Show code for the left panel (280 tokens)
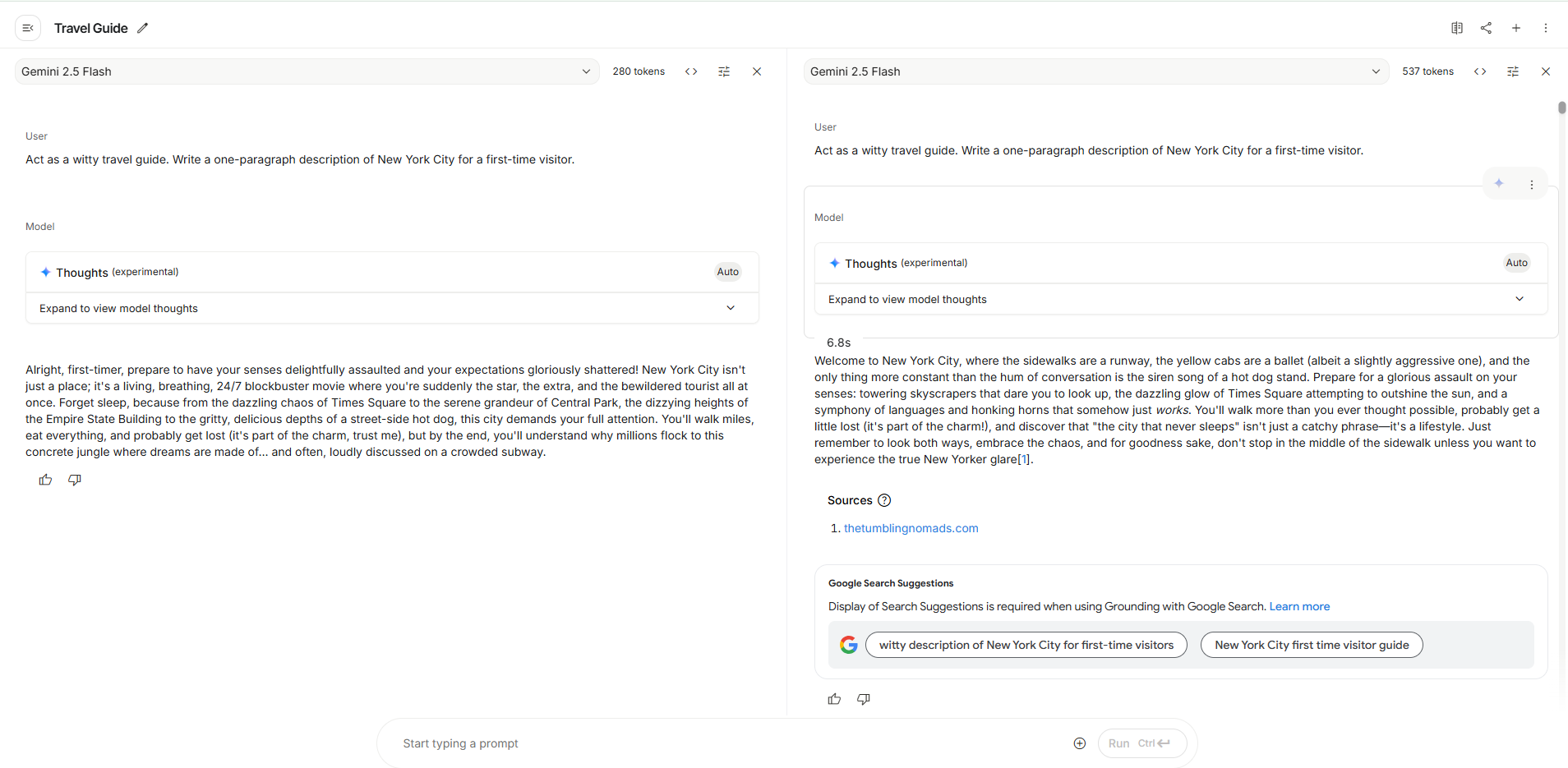 point(691,71)
